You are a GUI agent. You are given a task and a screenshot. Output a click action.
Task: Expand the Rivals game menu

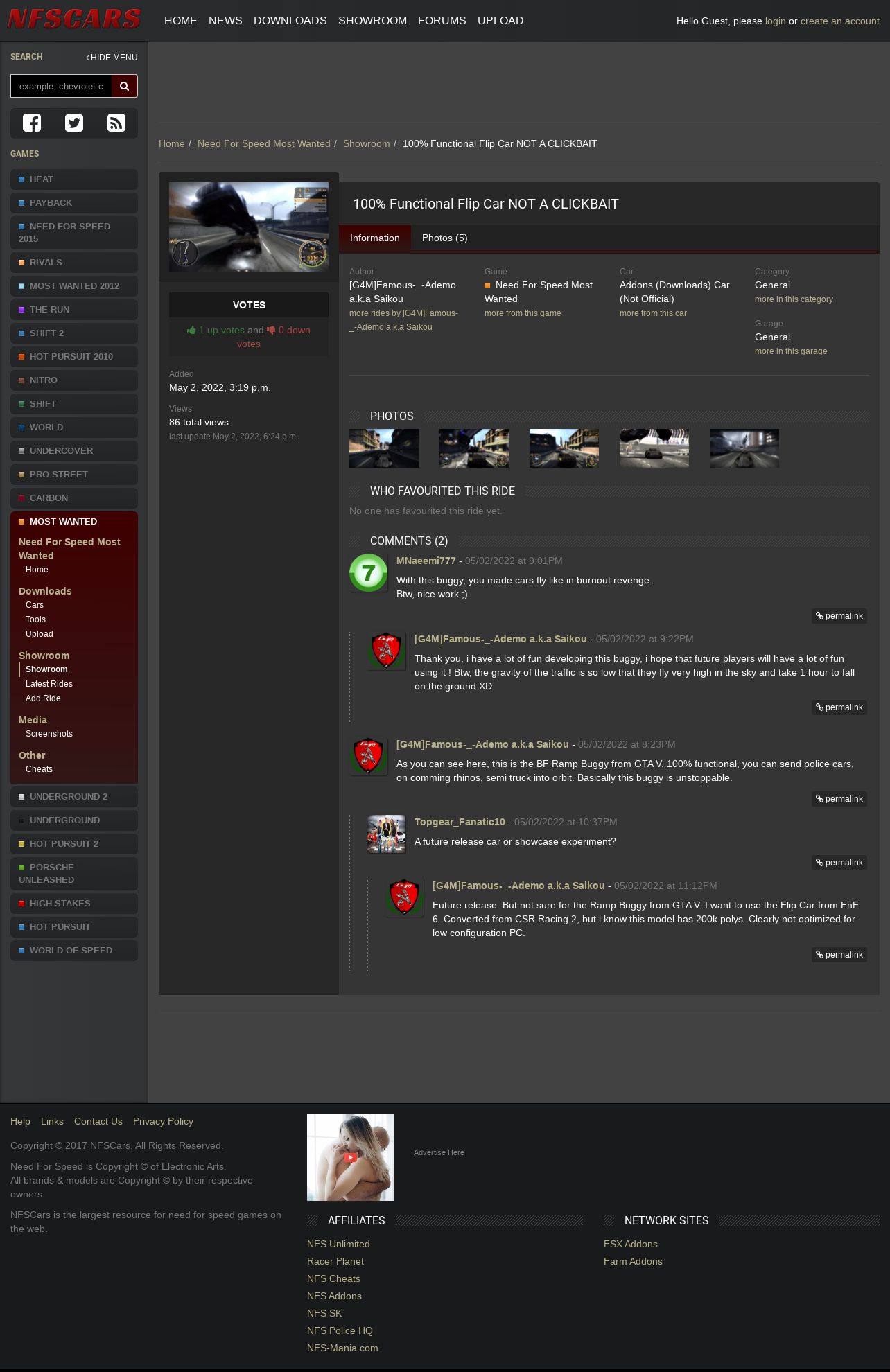pyautogui.click(x=74, y=263)
